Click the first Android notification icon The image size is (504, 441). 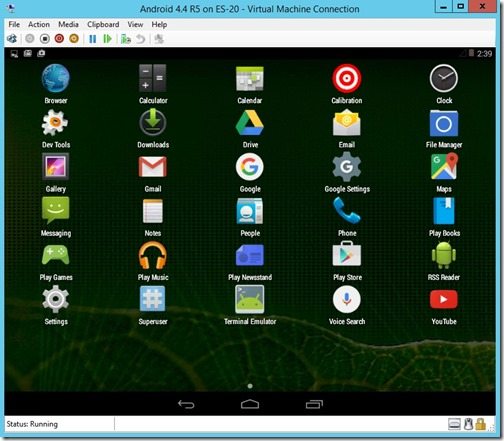(x=14, y=53)
